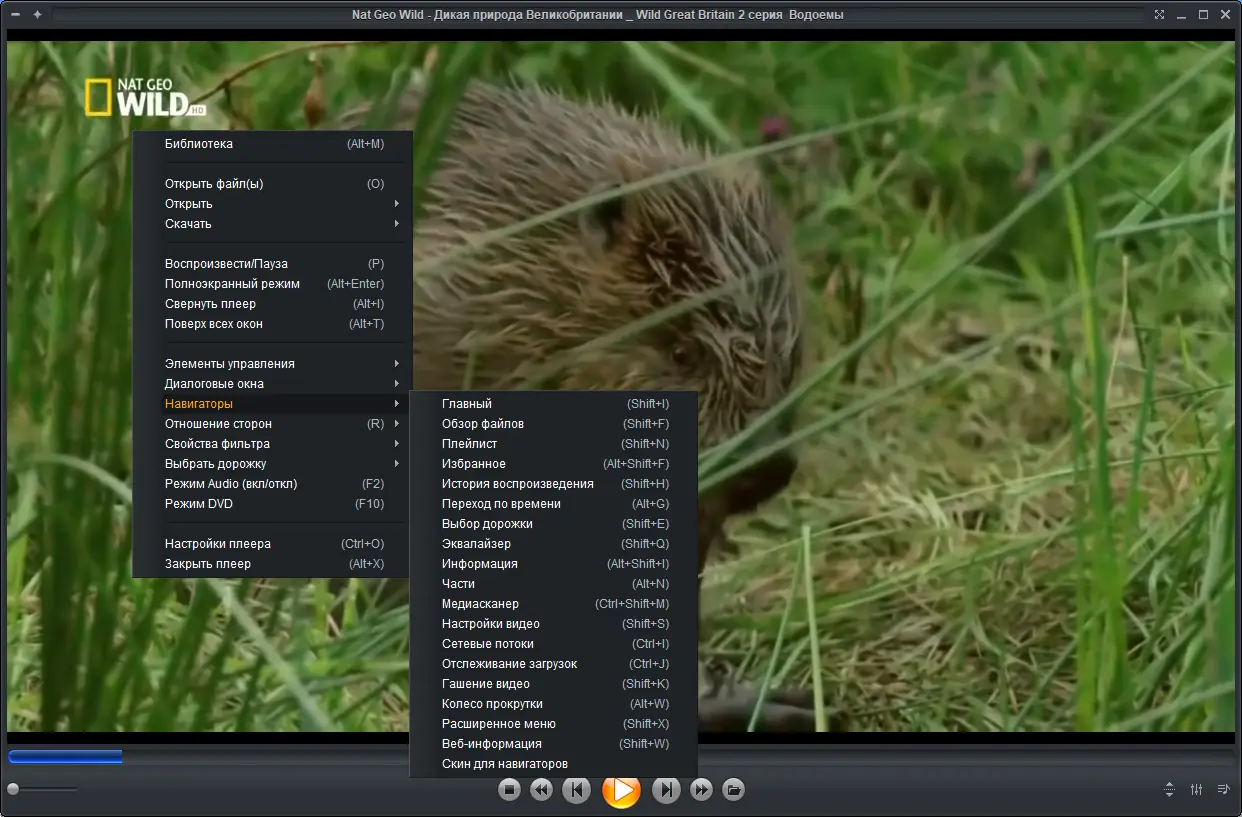Click the Stop playback button
Screen dimensions: 1242x817
click(509, 790)
